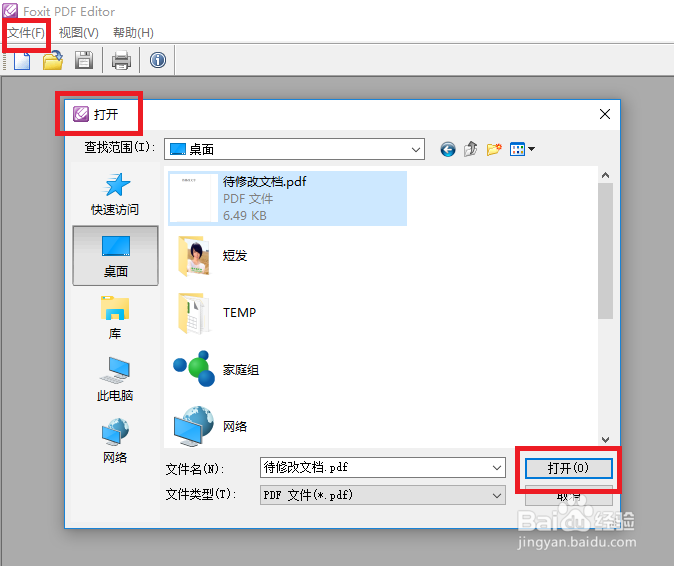The height and width of the screenshot is (566, 674).
Task: Click the 文件名 input field
Action: (x=383, y=468)
